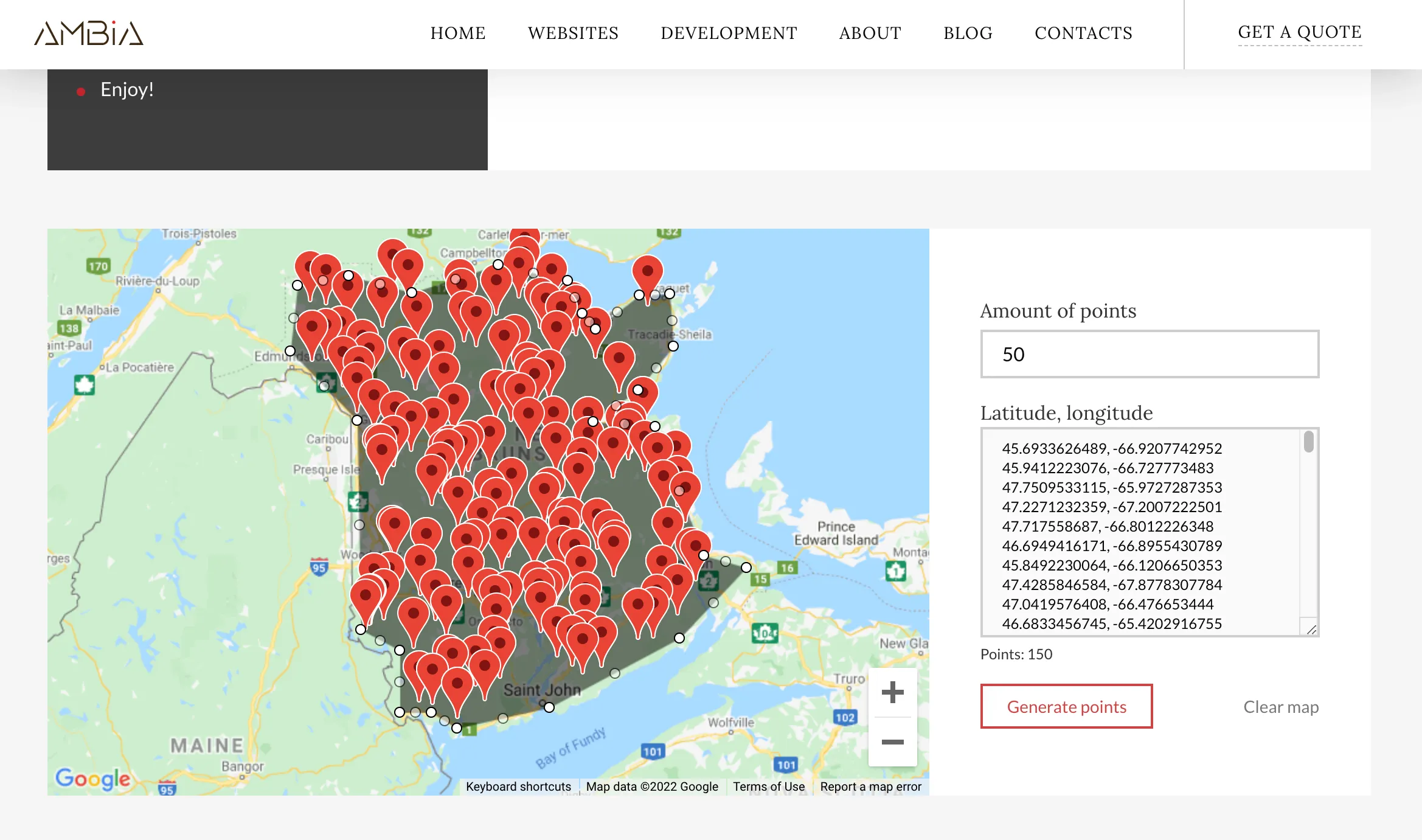The image size is (1422, 840).
Task: Focus the Amount of points field
Action: coord(1150,354)
